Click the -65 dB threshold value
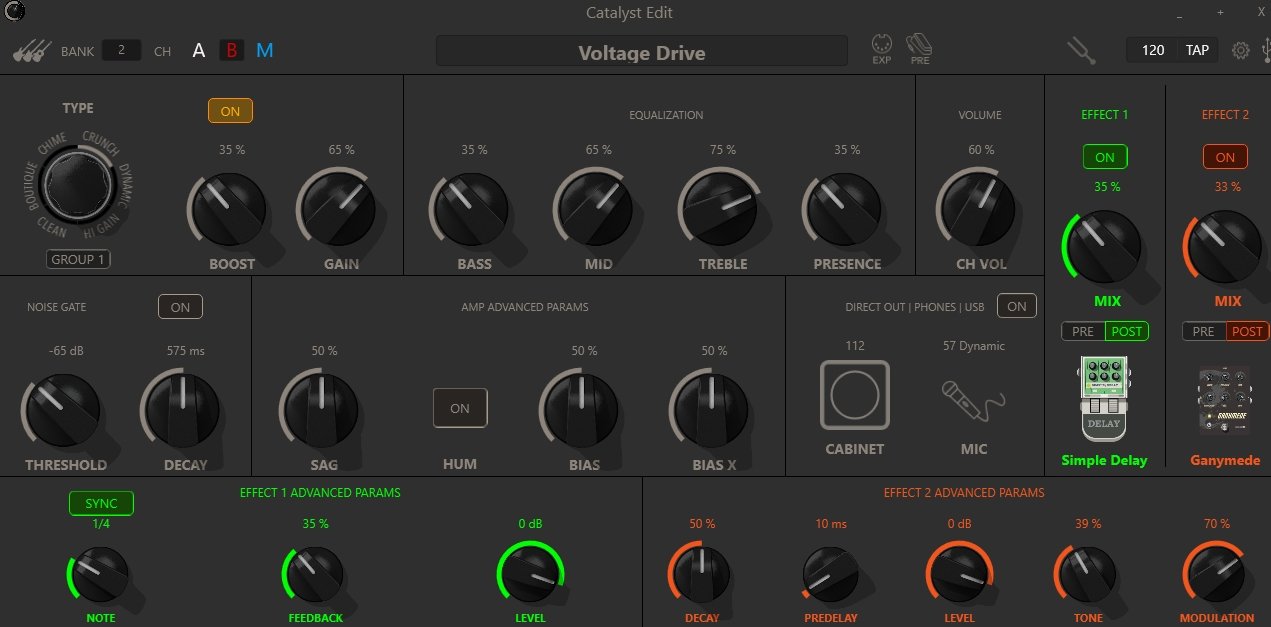The width and height of the screenshot is (1271, 627). (x=65, y=350)
